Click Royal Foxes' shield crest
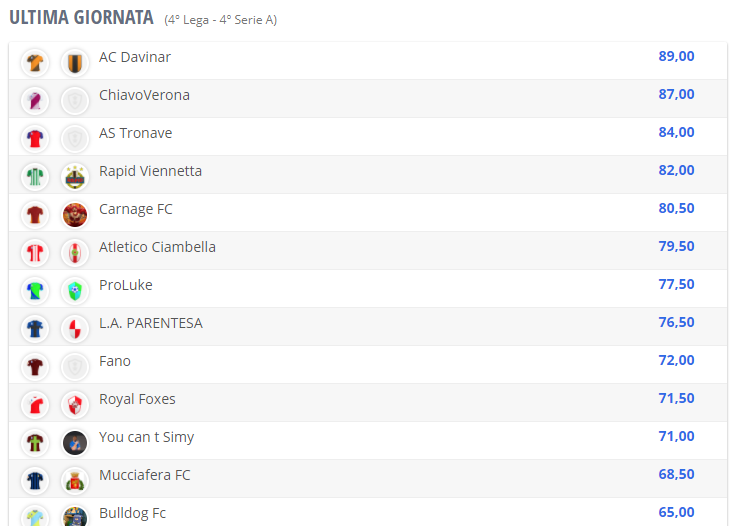 (x=75, y=405)
